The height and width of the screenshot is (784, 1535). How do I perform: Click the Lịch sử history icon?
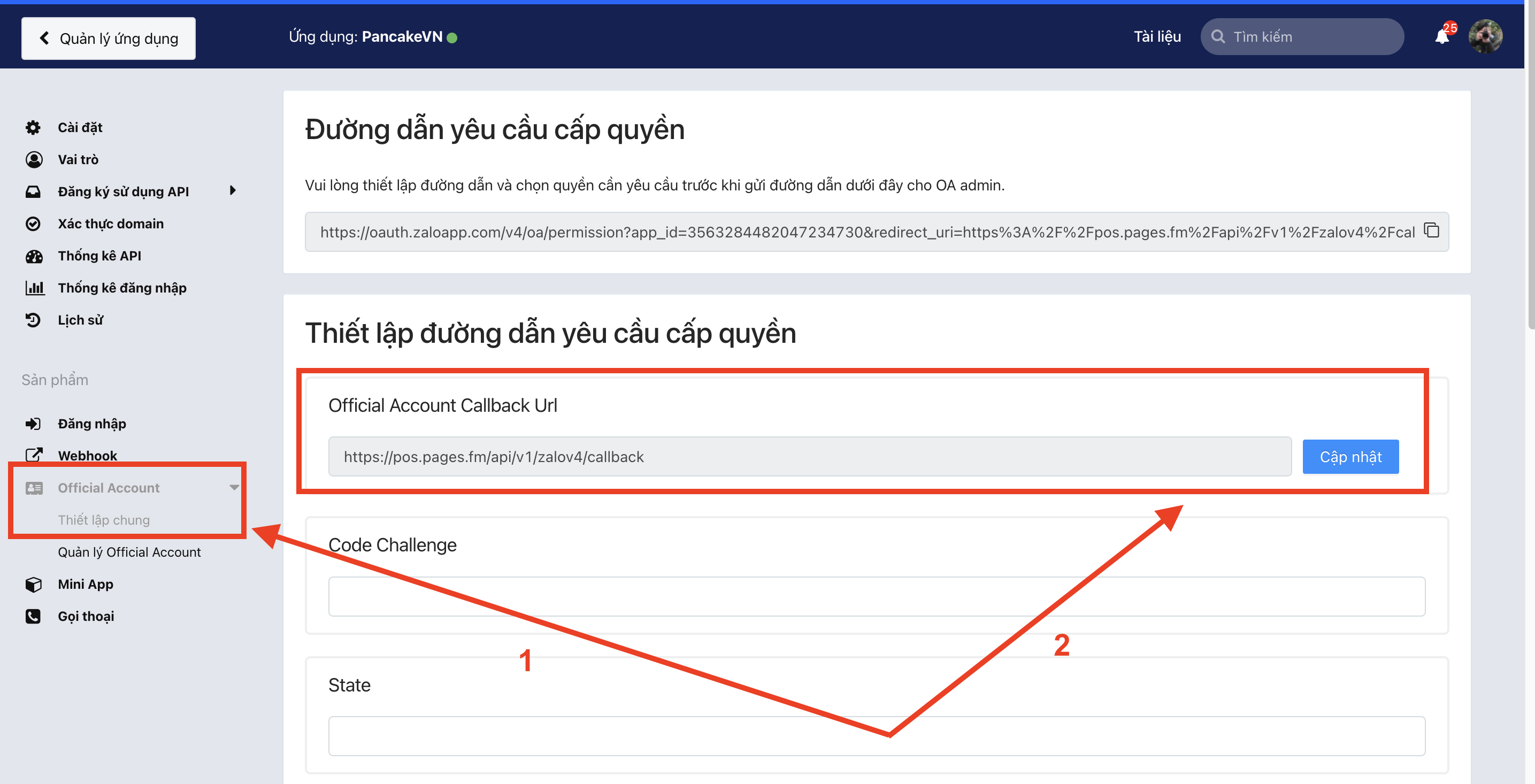(x=33, y=320)
